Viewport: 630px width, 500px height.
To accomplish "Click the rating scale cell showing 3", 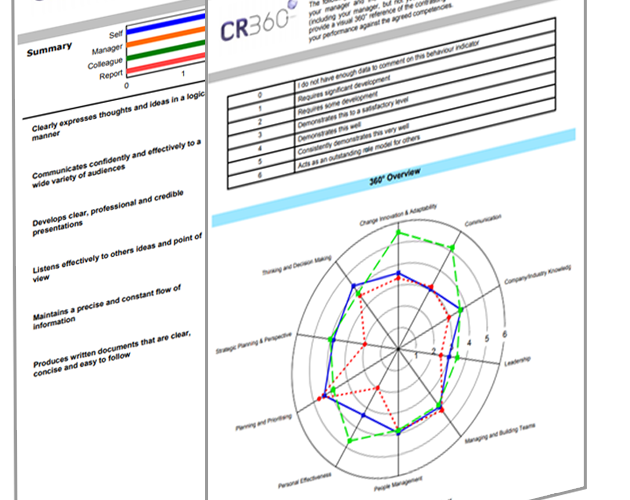I will click(x=260, y=135).
